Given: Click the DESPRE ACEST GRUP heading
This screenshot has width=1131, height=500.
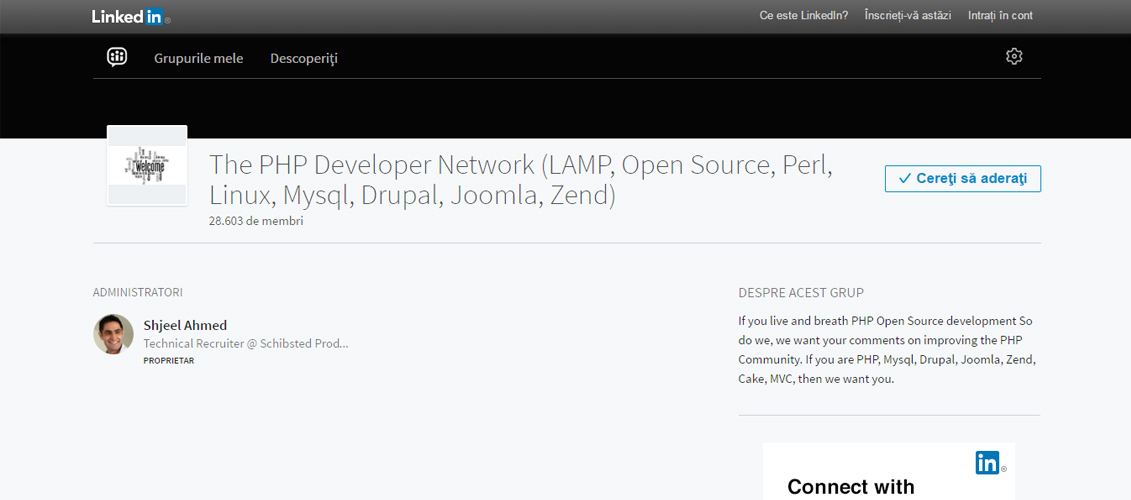Looking at the screenshot, I should coord(801,293).
